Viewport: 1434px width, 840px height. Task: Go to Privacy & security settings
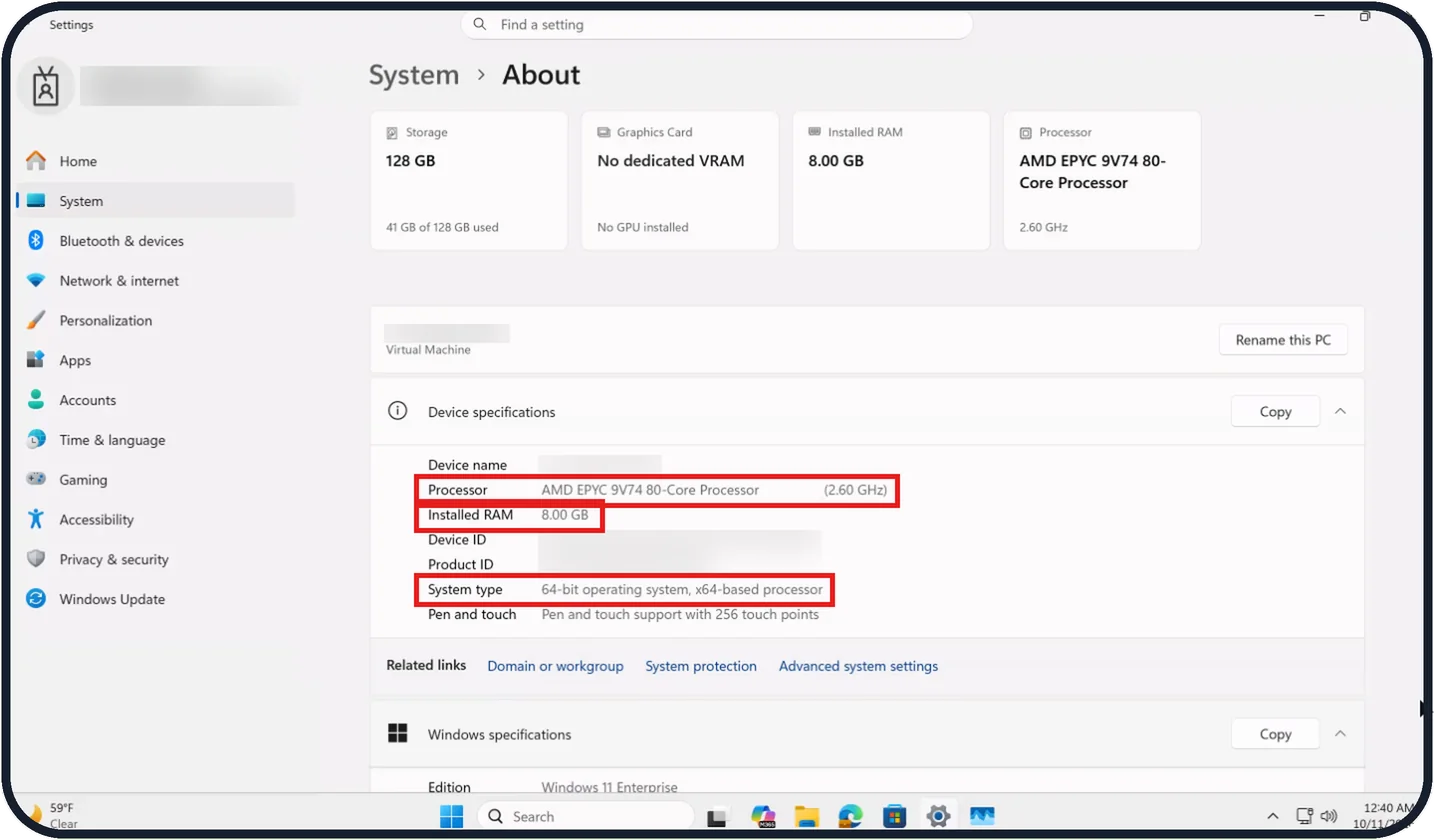pos(156,560)
